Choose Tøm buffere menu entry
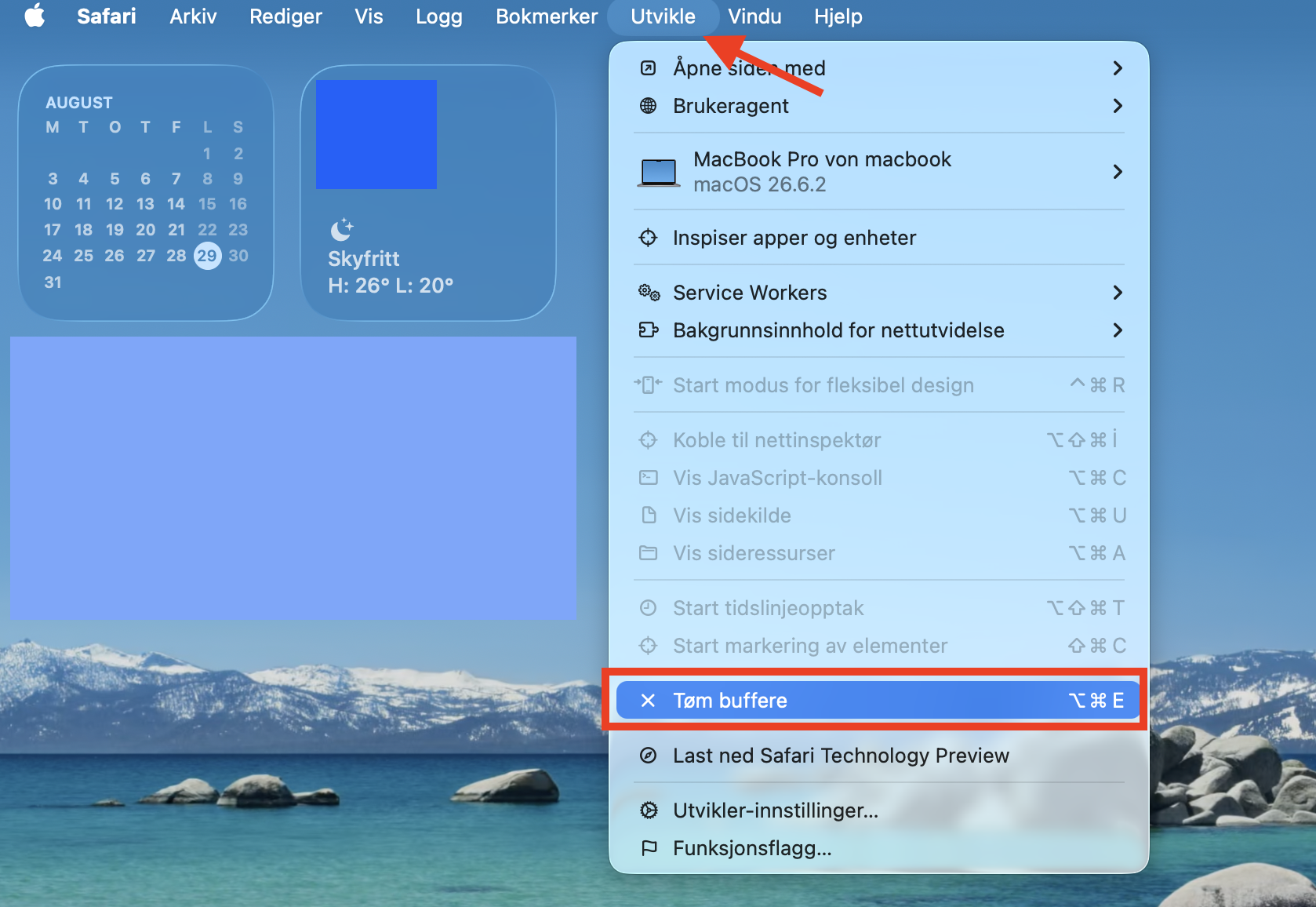Viewport: 1316px width, 907px height. pyautogui.click(x=878, y=701)
